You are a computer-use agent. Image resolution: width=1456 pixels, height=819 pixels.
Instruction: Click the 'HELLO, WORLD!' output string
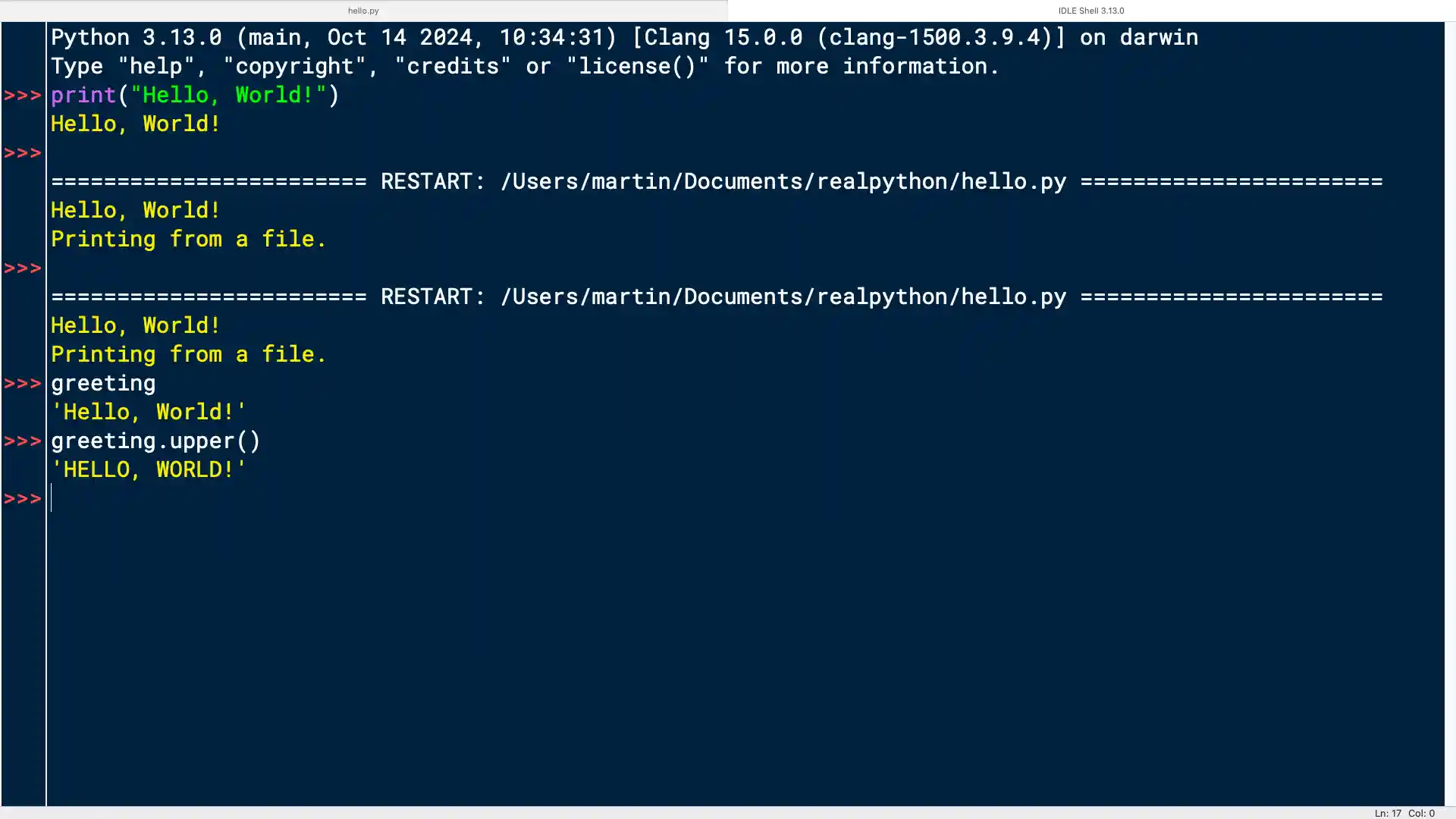(x=148, y=469)
